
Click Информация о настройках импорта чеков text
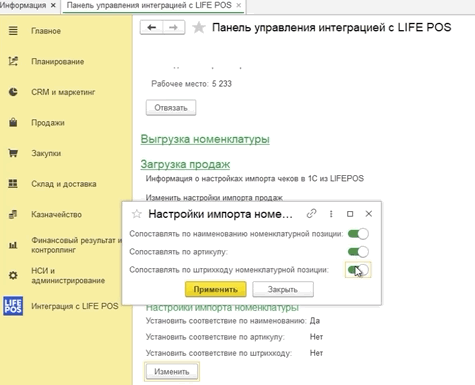pyautogui.click(x=255, y=179)
